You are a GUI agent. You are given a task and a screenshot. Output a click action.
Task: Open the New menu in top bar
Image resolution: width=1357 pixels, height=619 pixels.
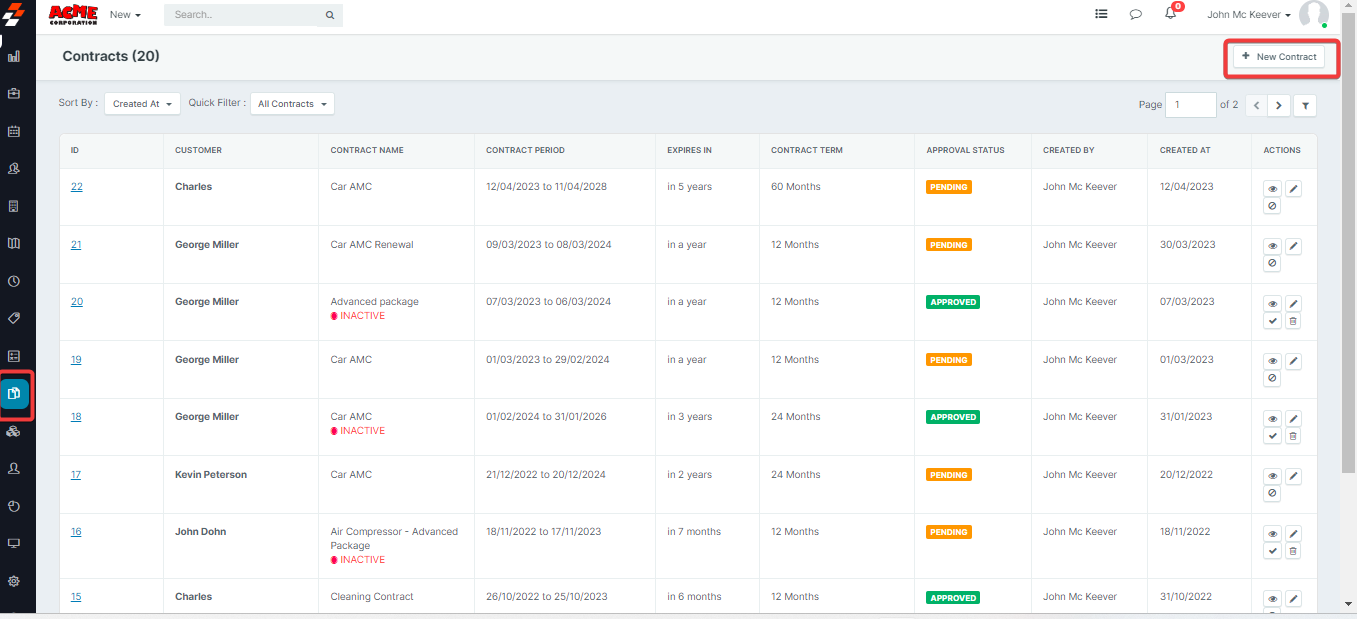125,15
